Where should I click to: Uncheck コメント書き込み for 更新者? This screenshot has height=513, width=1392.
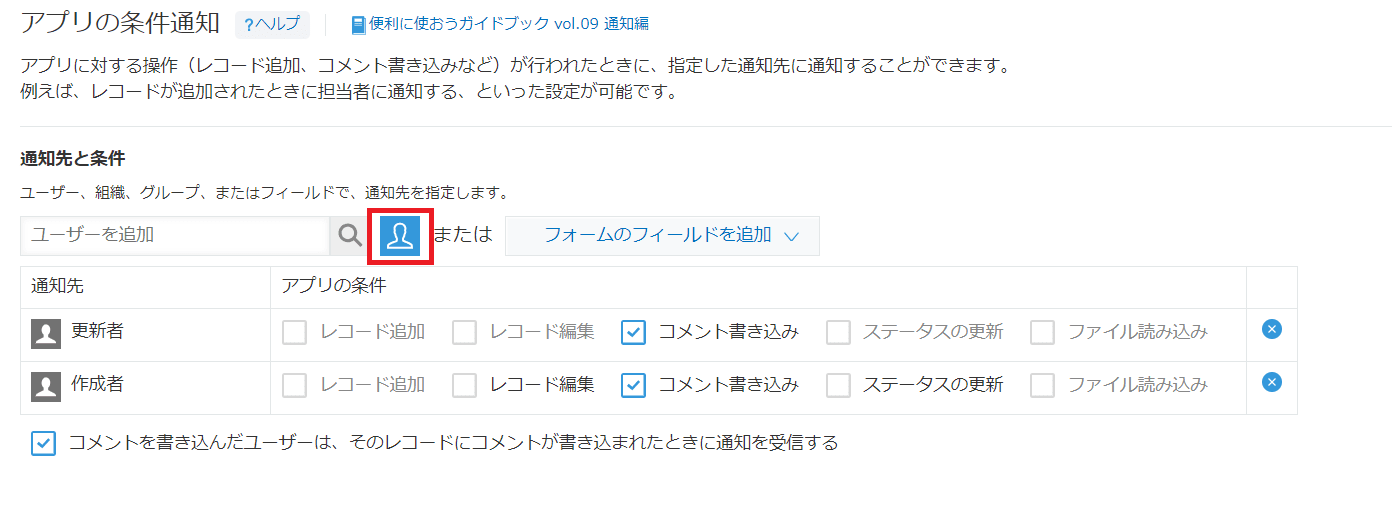coord(633,333)
